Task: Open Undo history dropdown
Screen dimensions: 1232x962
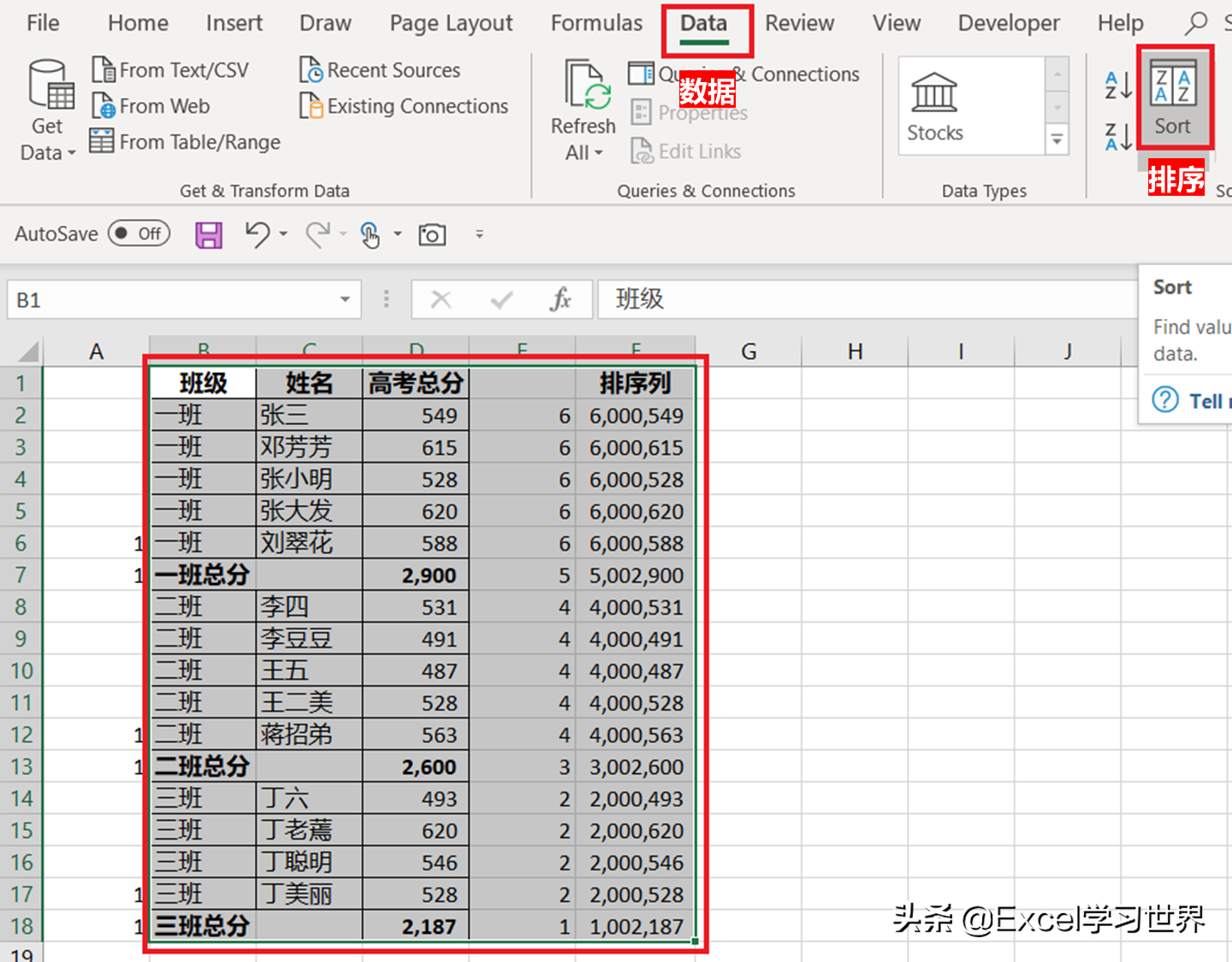Action: click(x=283, y=233)
